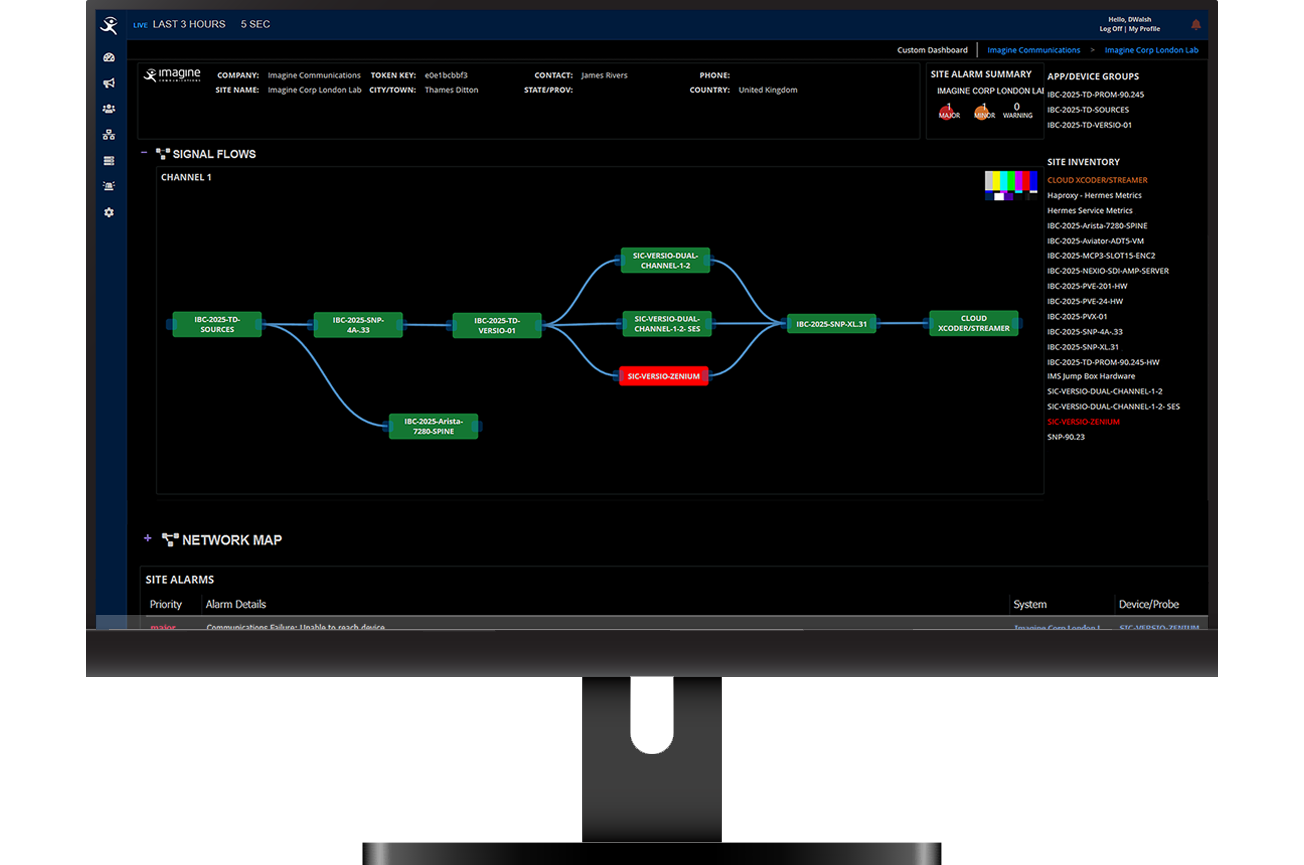
Task: Click the Imagine logo icon at top-left
Action: 109,25
